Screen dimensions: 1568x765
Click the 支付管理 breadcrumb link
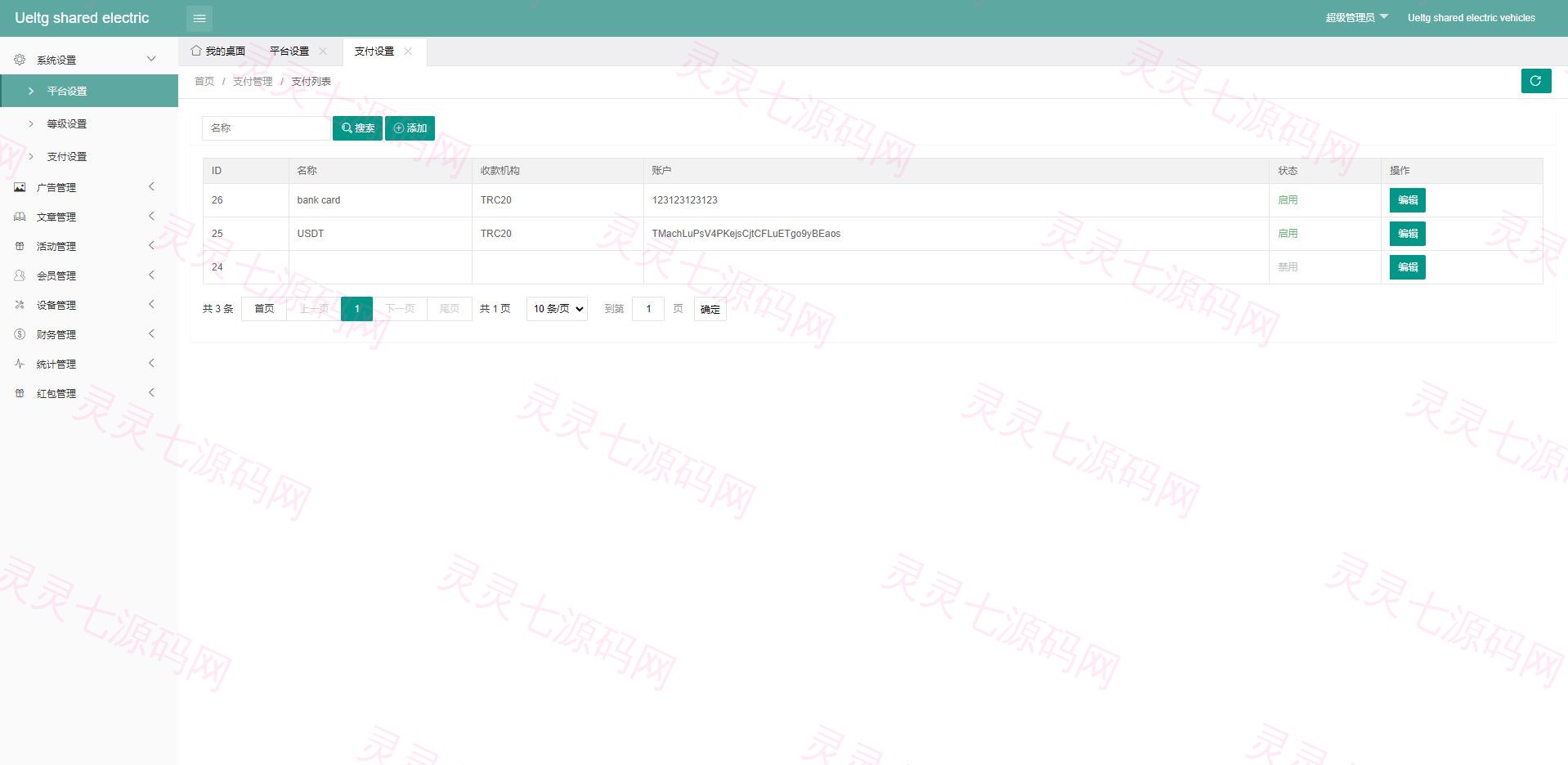click(253, 81)
